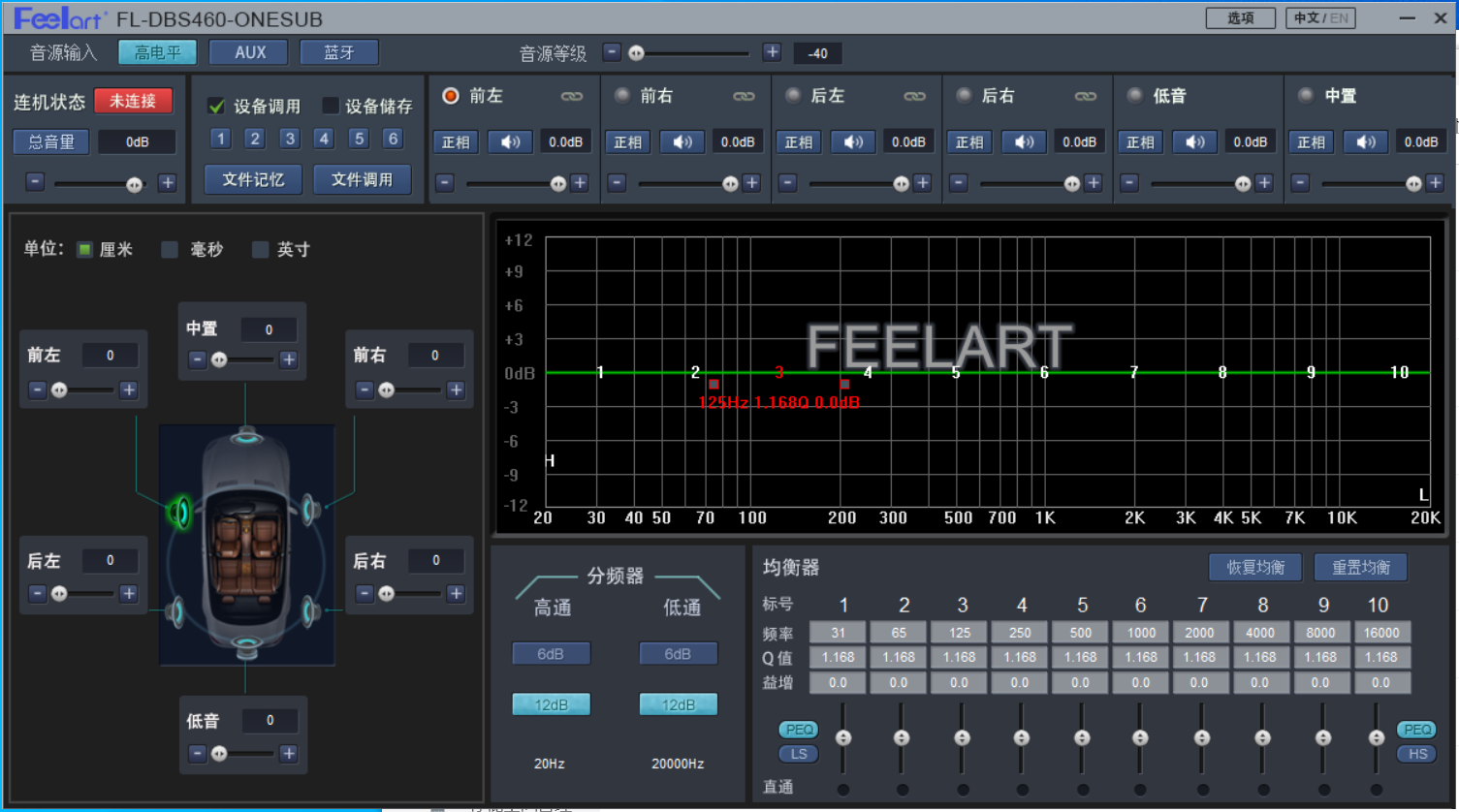
Task: Click the left PEQ filter type button
Action: point(799,730)
